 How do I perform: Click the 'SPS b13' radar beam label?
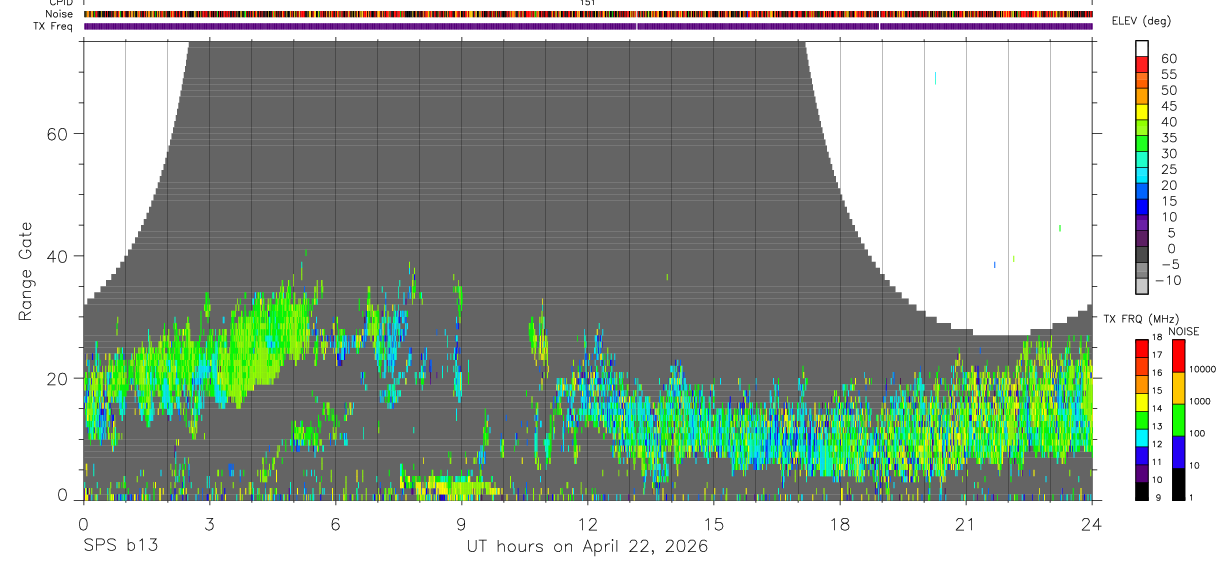coord(120,546)
